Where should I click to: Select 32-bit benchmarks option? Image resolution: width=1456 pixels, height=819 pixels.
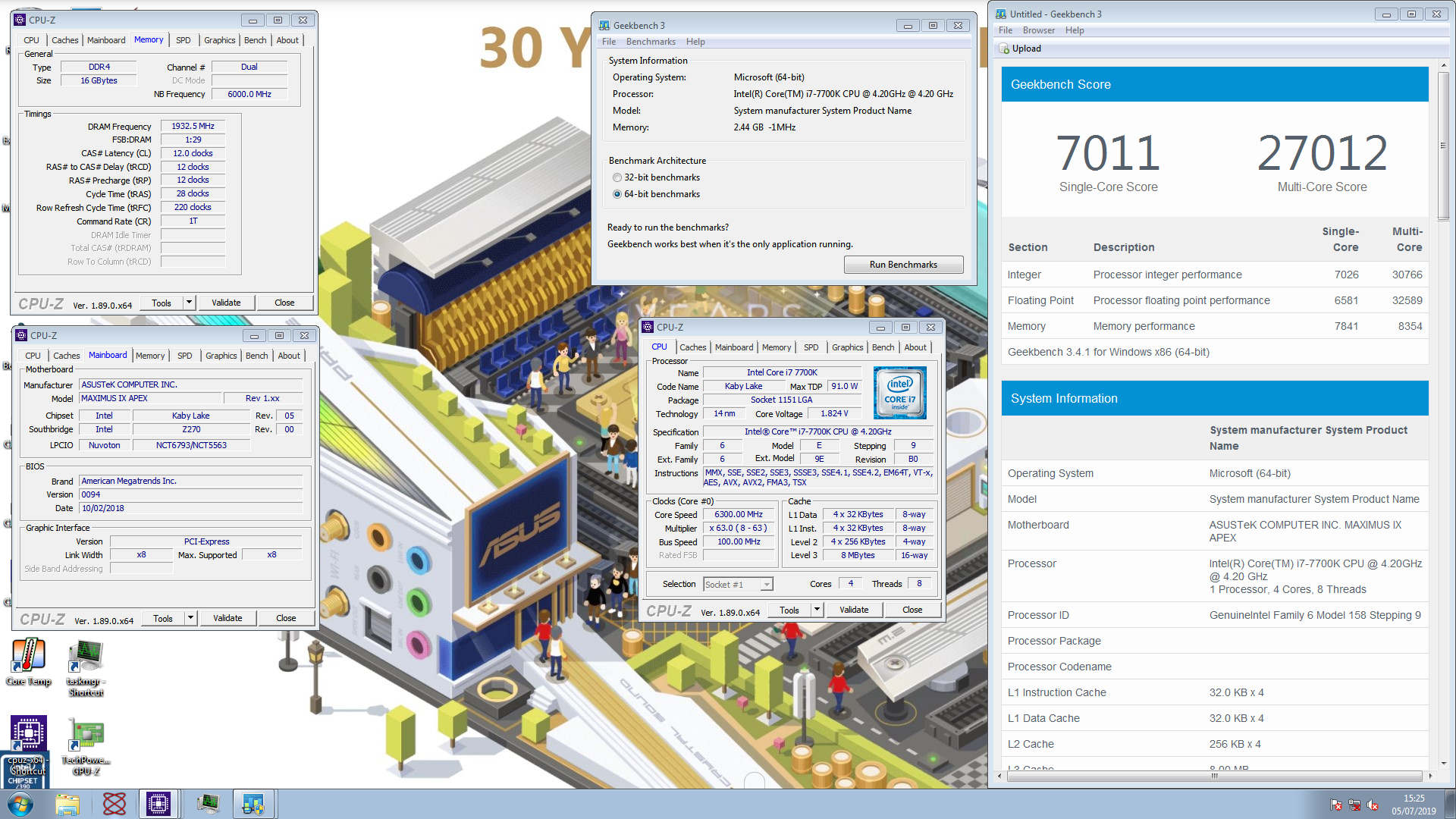point(656,177)
